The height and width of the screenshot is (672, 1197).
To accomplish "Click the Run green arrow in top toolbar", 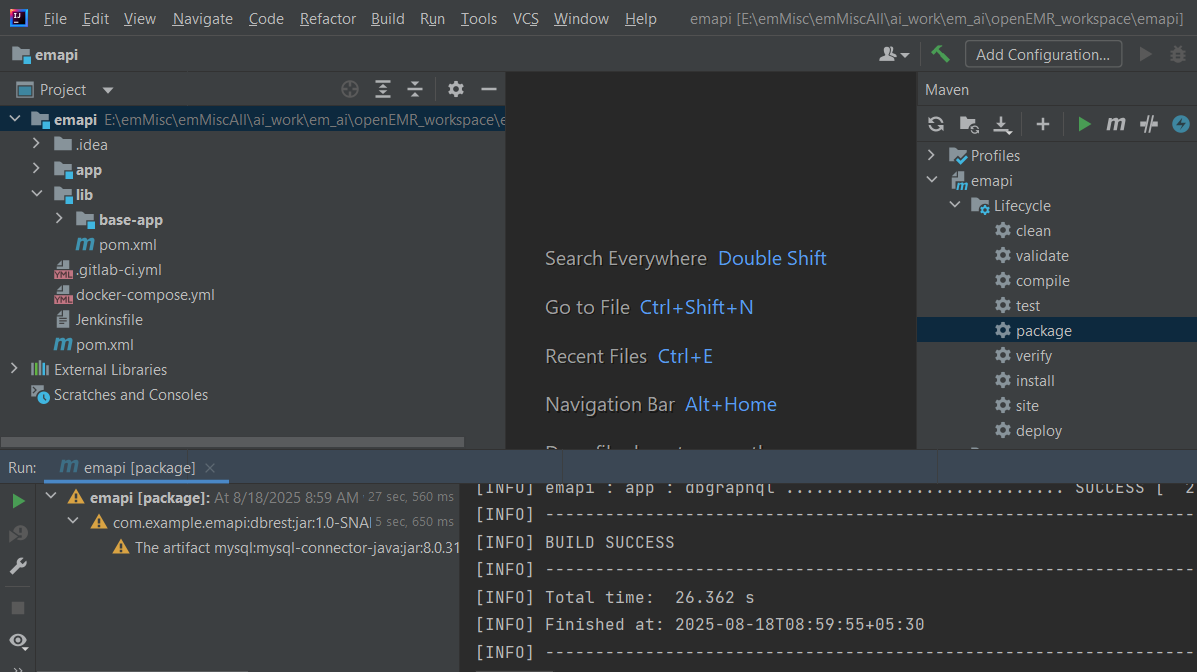I will pos(1145,54).
